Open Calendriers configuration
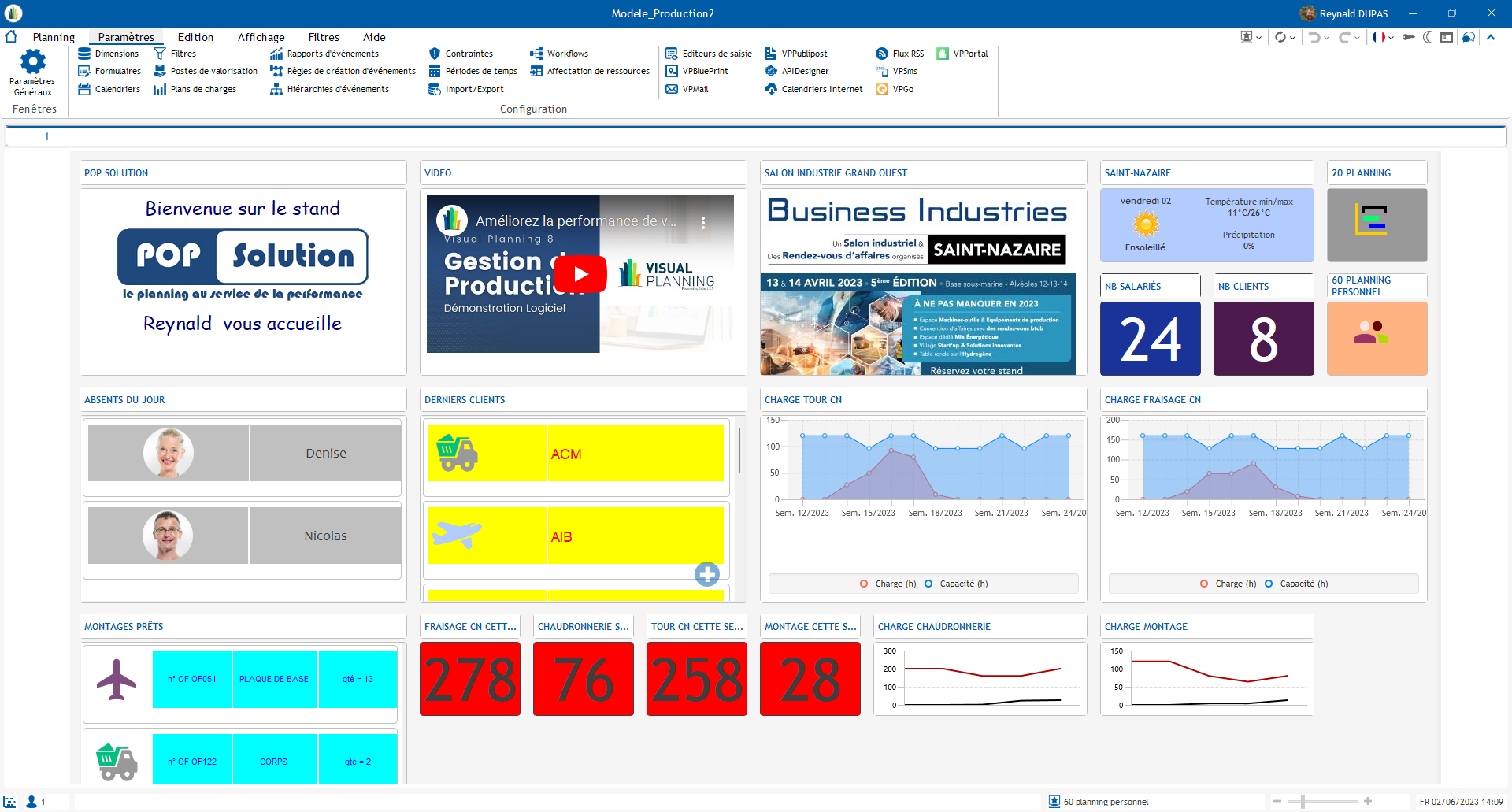 coord(109,89)
